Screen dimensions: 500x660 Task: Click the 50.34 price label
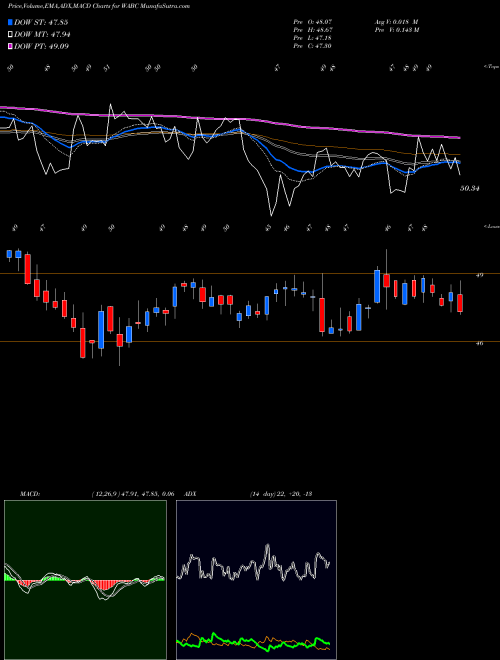[x=470, y=189]
